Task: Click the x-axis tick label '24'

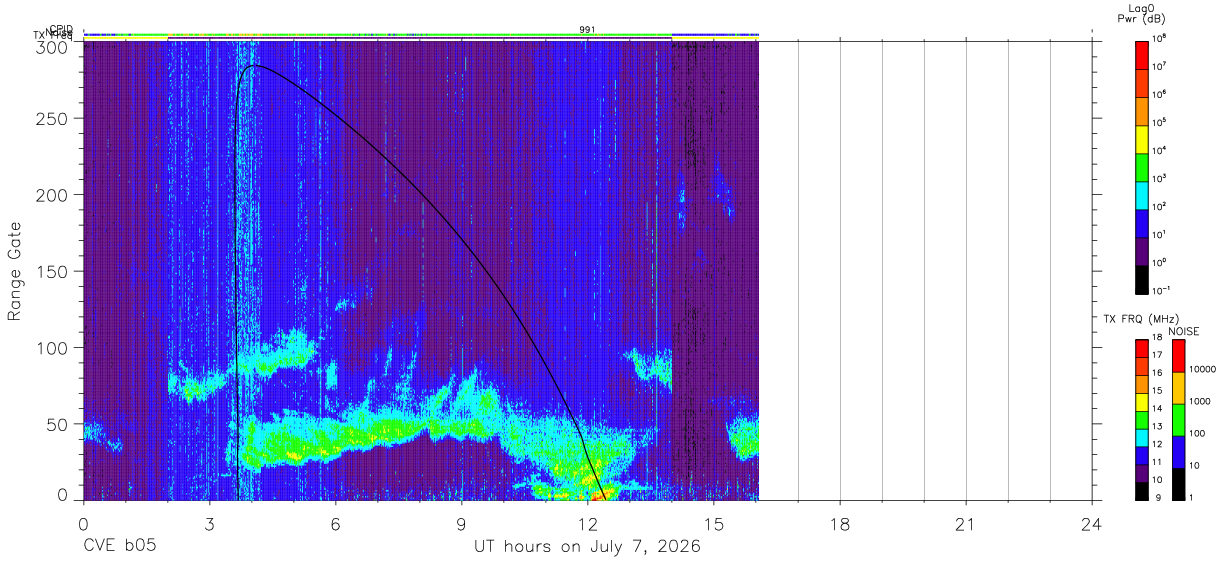Action: pos(1092,524)
